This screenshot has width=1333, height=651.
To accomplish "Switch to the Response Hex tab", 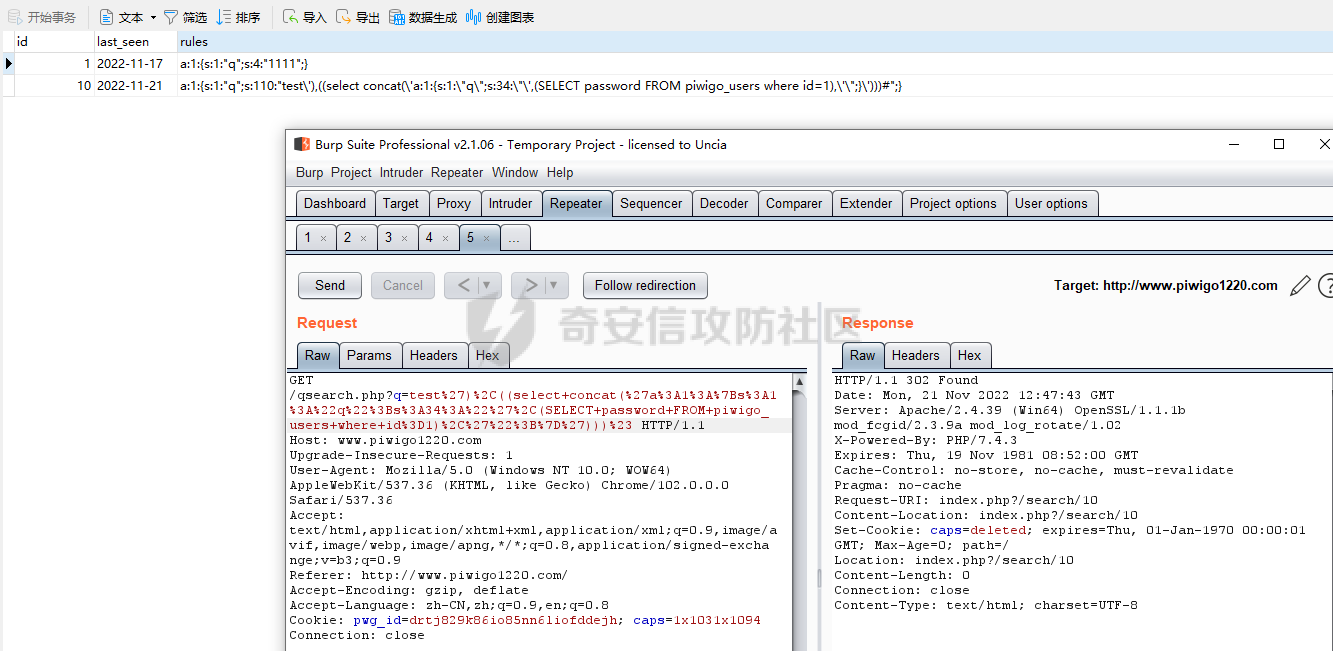I will click(x=970, y=355).
